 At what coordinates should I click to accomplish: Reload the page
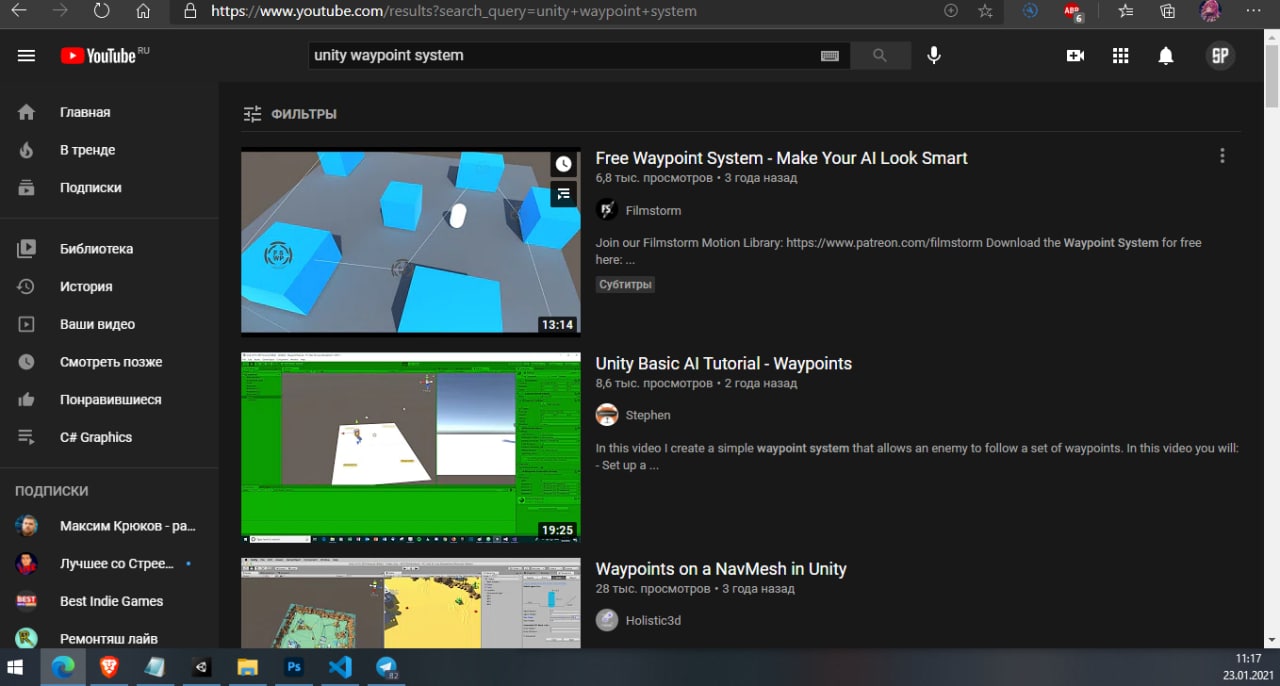pos(101,11)
